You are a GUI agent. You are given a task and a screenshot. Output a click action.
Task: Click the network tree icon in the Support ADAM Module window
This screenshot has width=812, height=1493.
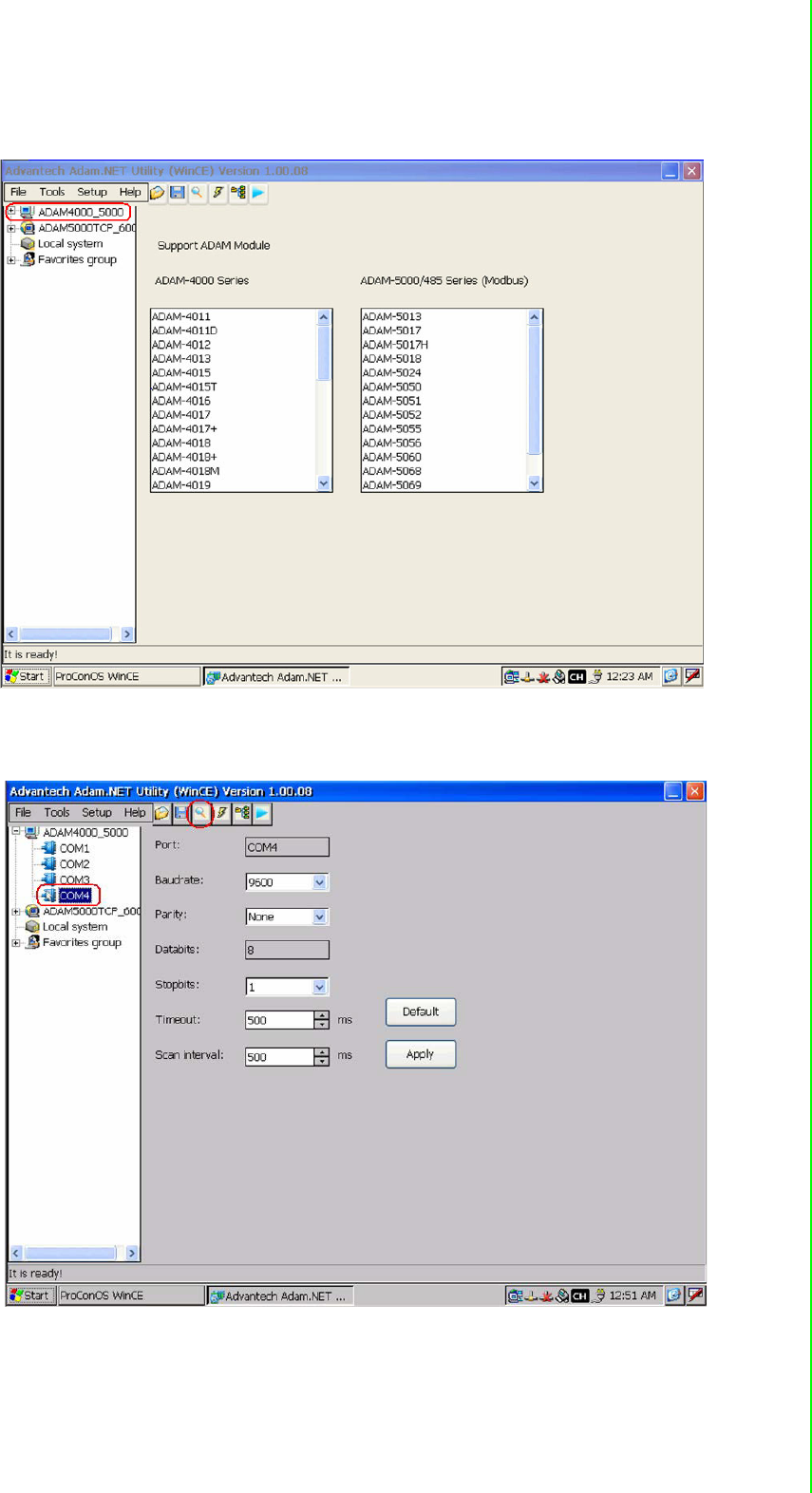point(237,193)
